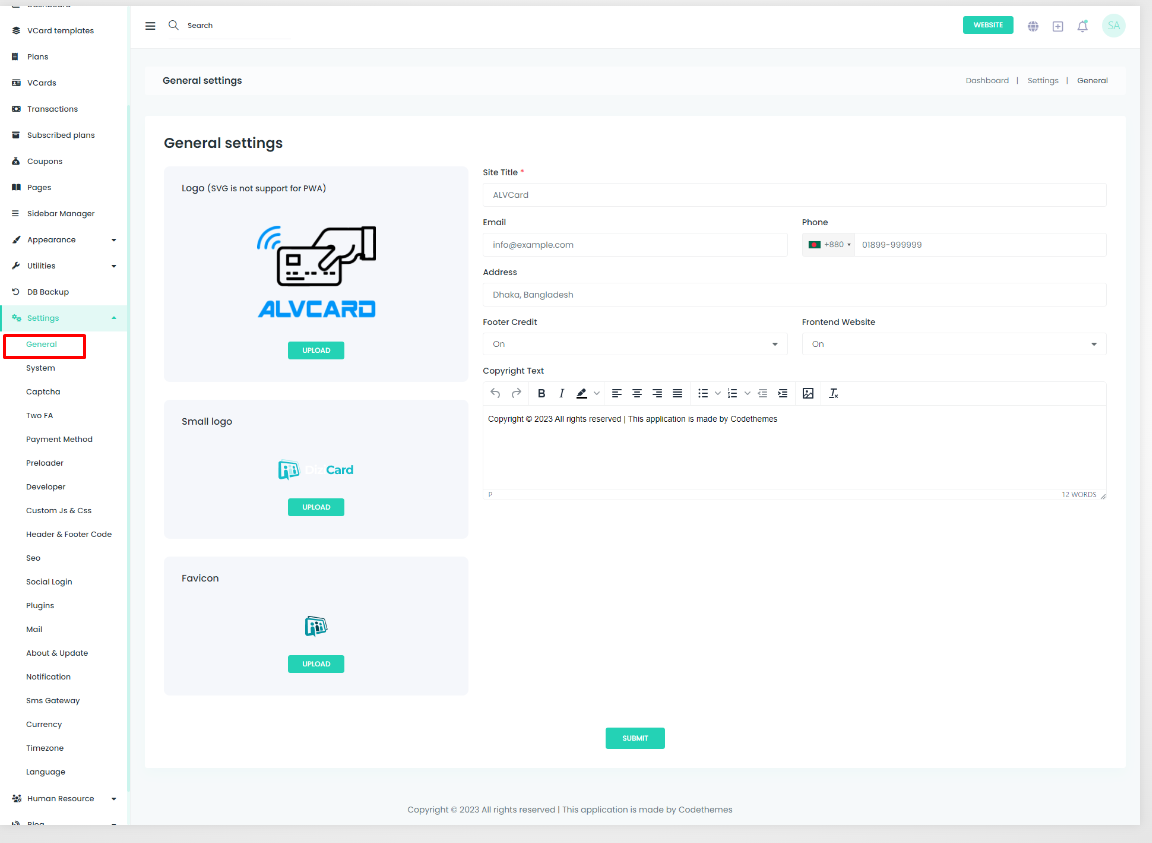Open the phone country code selector
Screen dimensions: 1152x843
(829, 245)
